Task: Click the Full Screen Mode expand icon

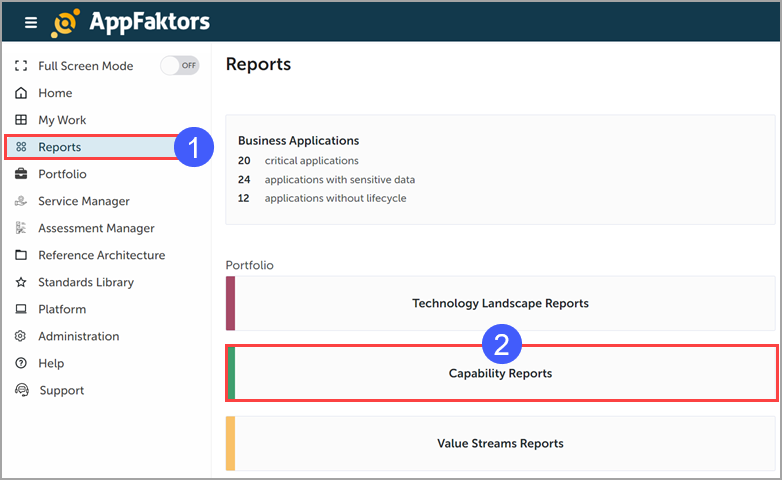Action: coord(21,66)
